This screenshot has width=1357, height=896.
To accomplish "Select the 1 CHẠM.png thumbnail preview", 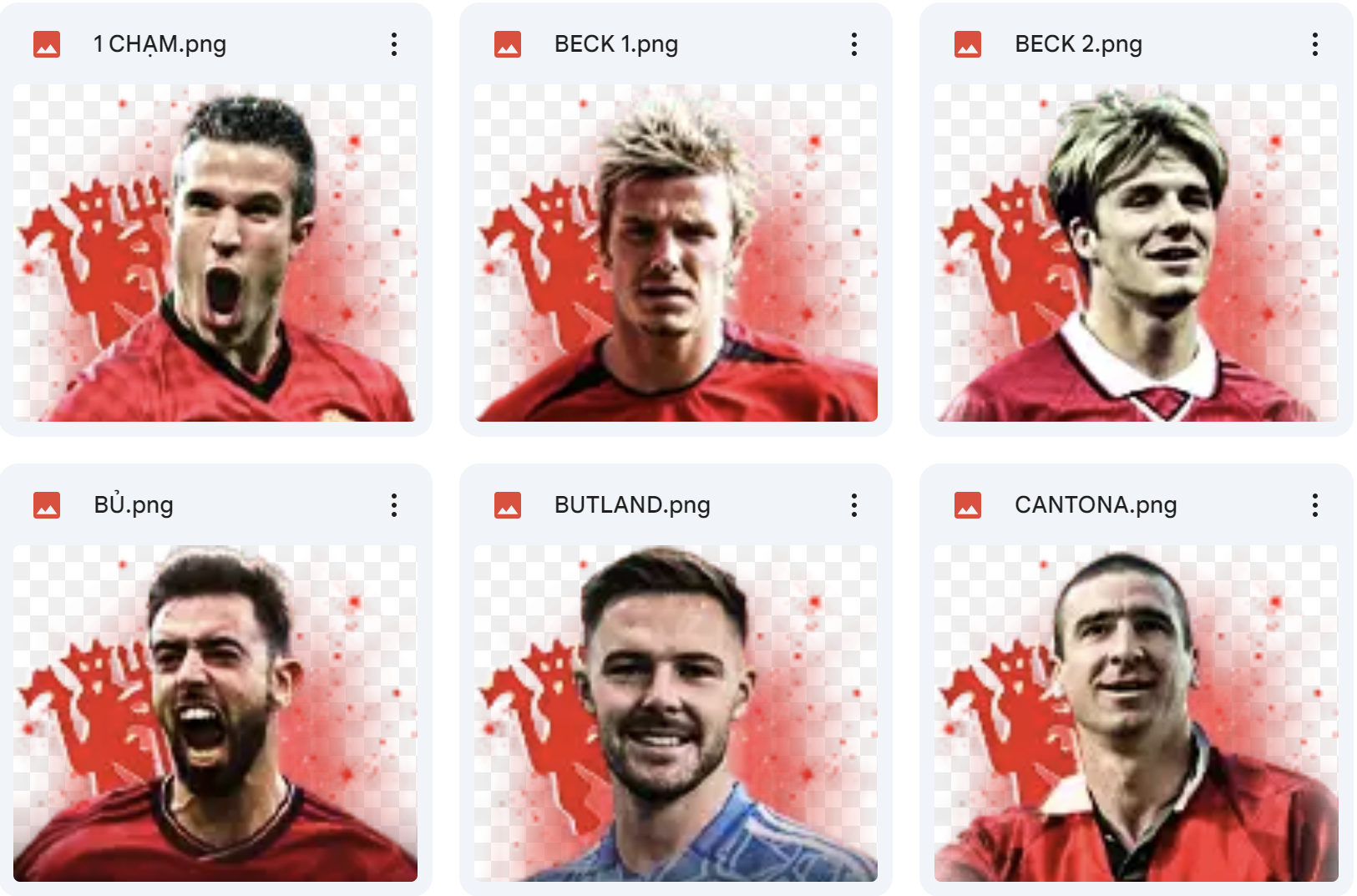I will point(215,252).
